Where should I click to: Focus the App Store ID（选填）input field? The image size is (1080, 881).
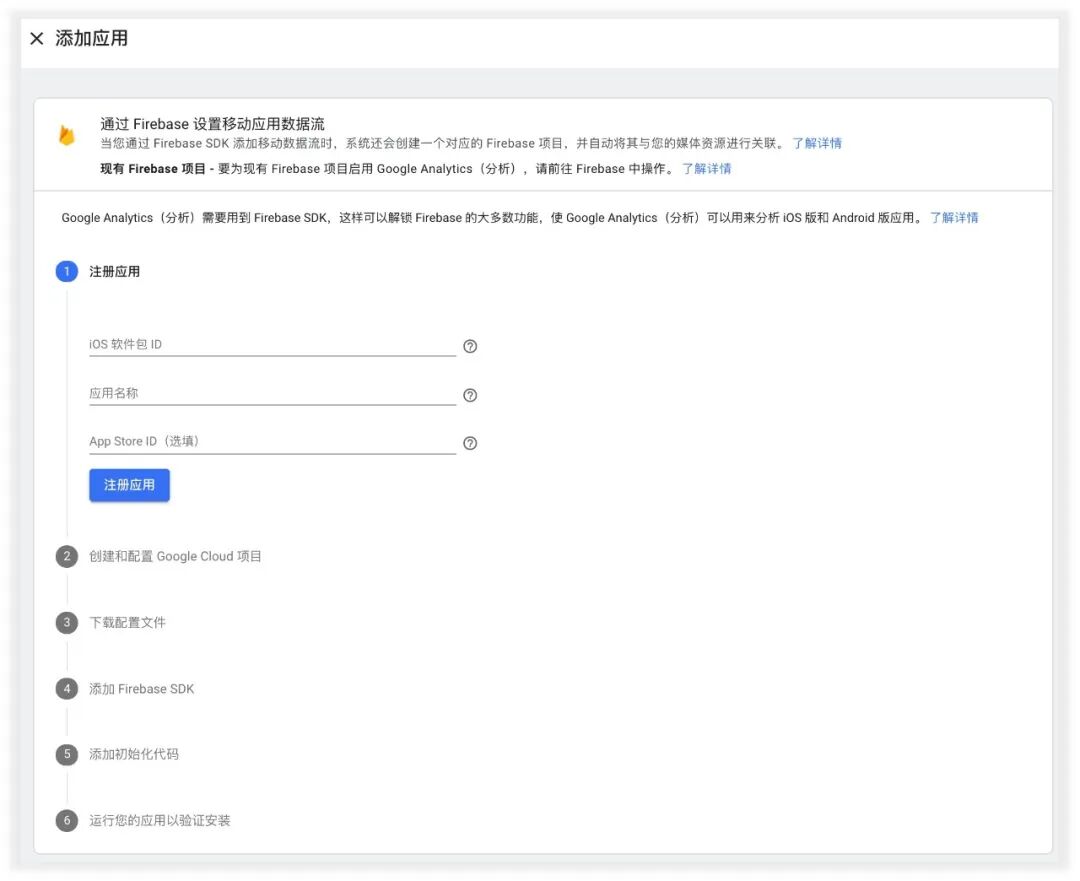(272, 442)
